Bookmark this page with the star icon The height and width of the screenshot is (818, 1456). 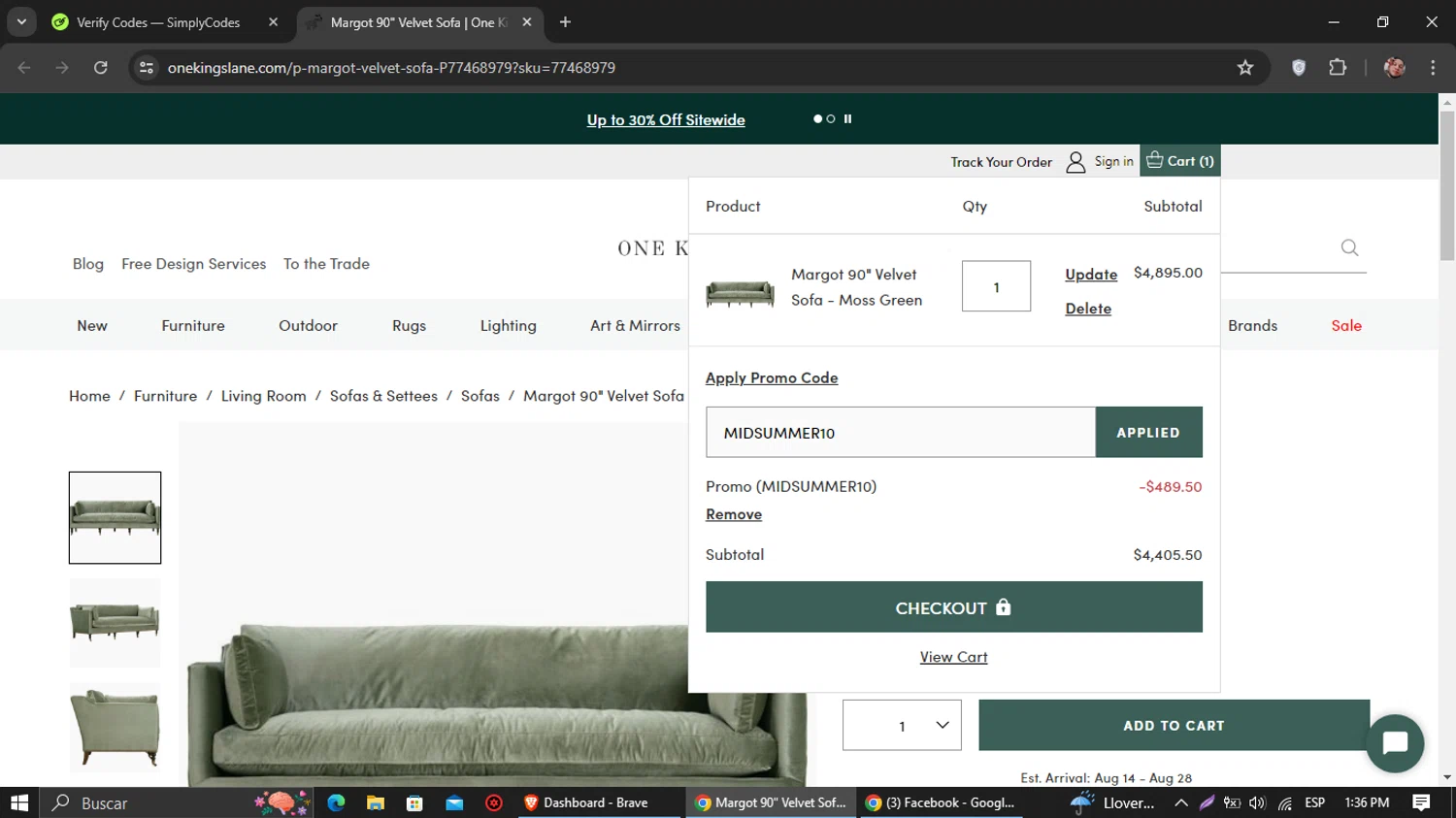pyautogui.click(x=1245, y=68)
